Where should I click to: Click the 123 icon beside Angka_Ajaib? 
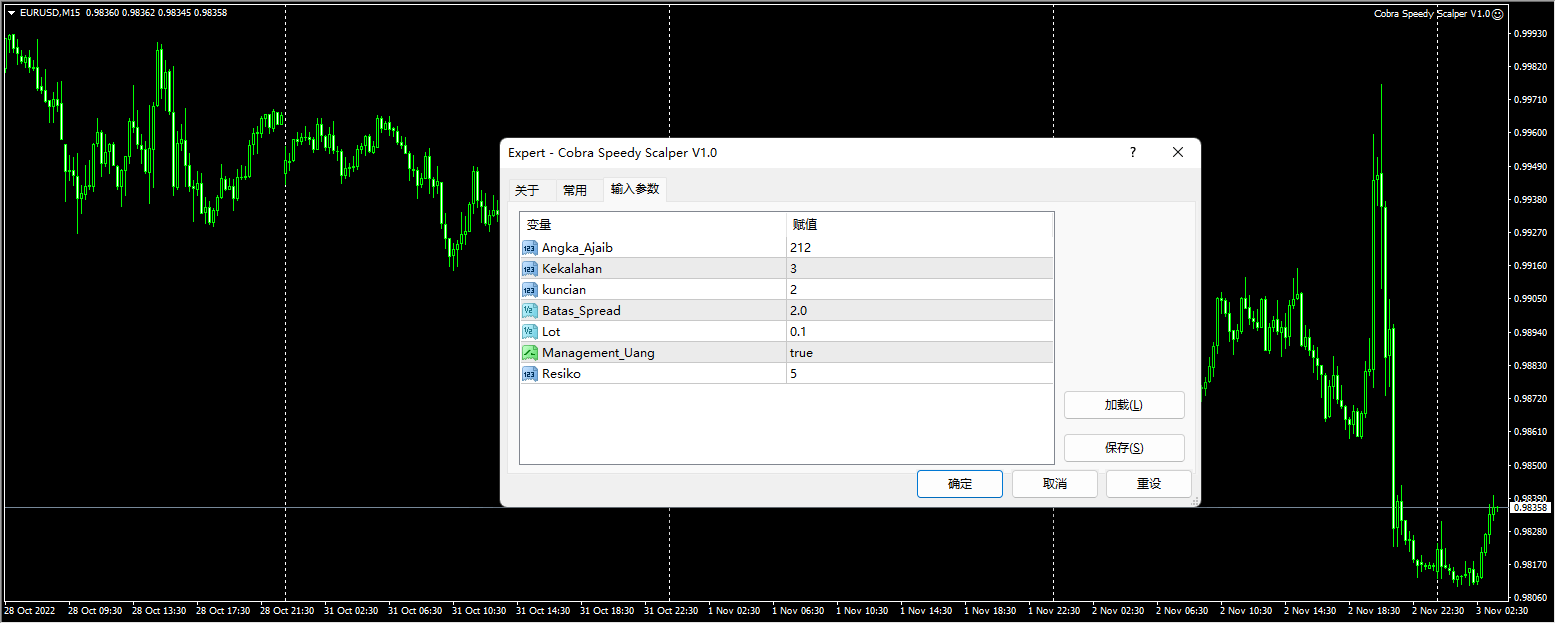[530, 247]
